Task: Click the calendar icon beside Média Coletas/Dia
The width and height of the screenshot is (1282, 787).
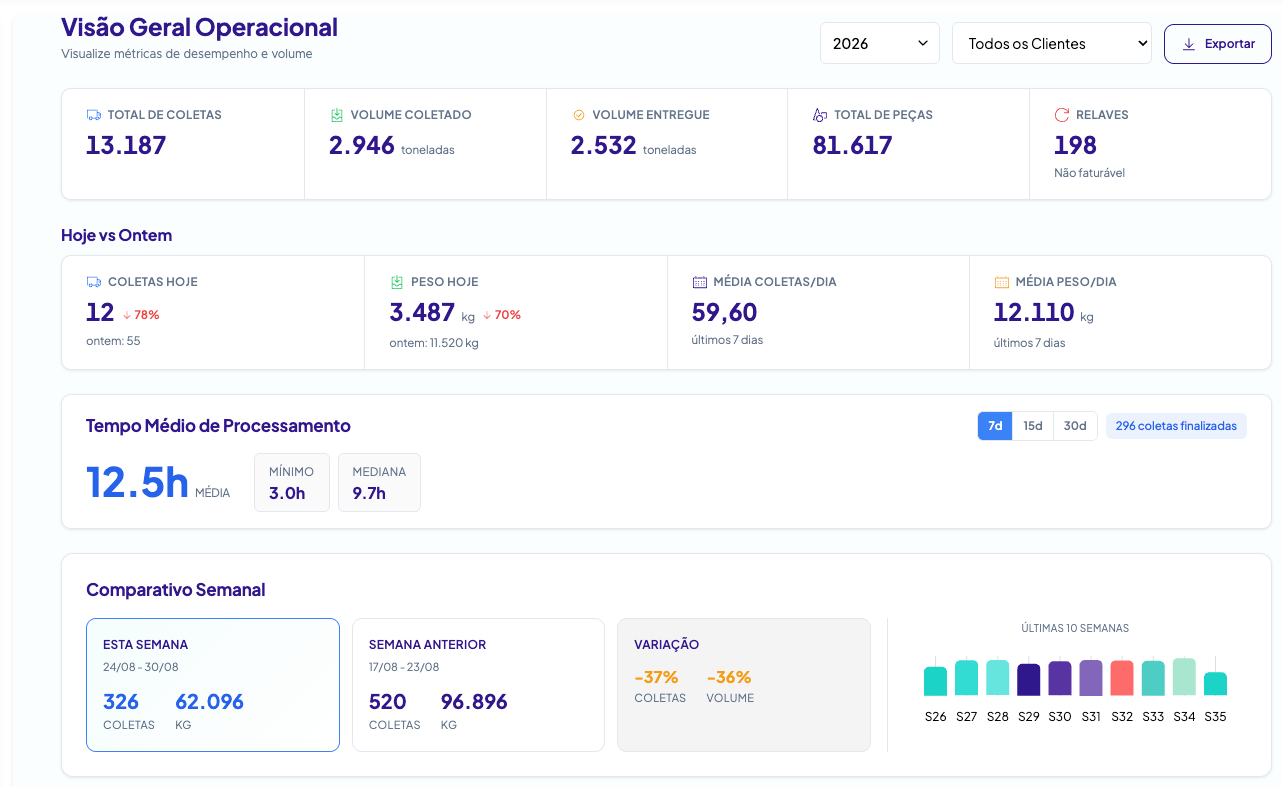Action: point(700,282)
